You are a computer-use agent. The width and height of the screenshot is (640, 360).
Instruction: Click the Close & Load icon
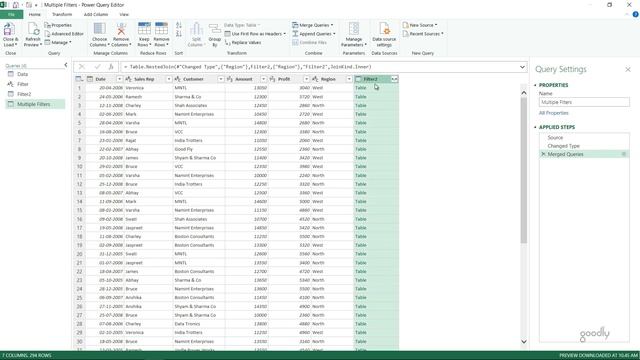9,29
